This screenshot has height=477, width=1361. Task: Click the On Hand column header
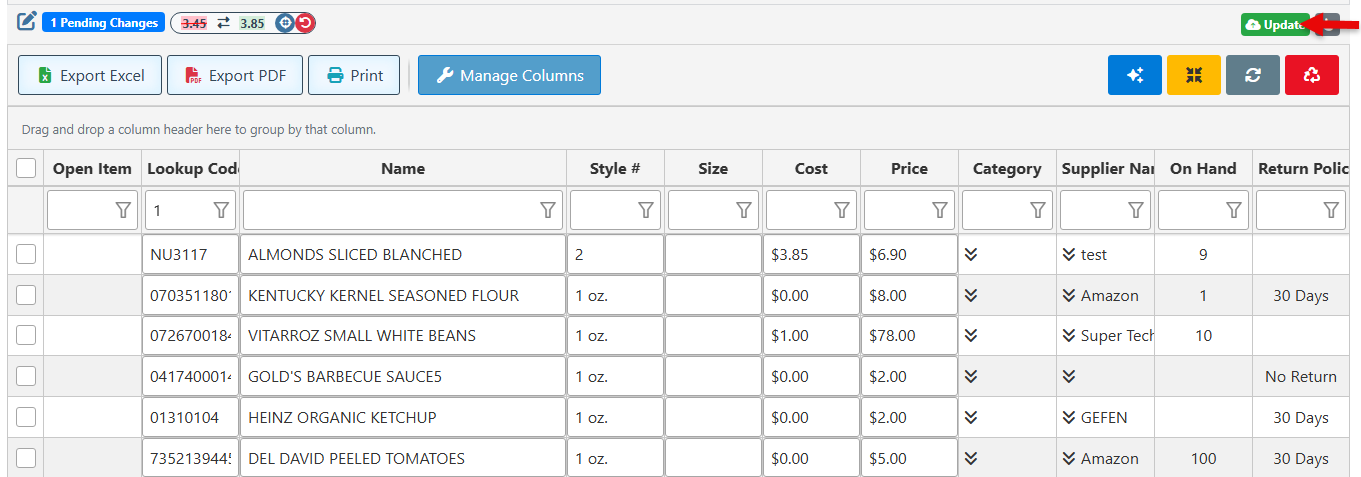click(1203, 169)
